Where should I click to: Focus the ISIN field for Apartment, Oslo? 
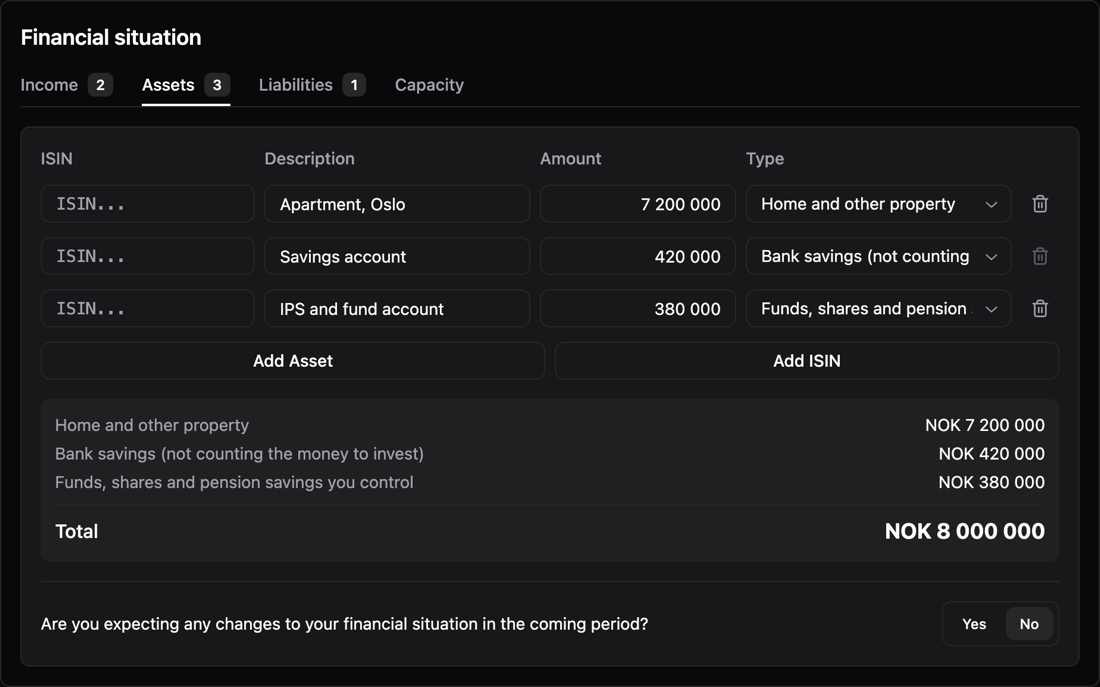tap(147, 204)
